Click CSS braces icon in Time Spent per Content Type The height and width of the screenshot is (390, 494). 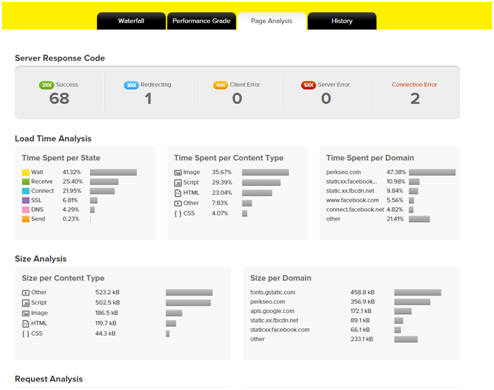(178, 214)
